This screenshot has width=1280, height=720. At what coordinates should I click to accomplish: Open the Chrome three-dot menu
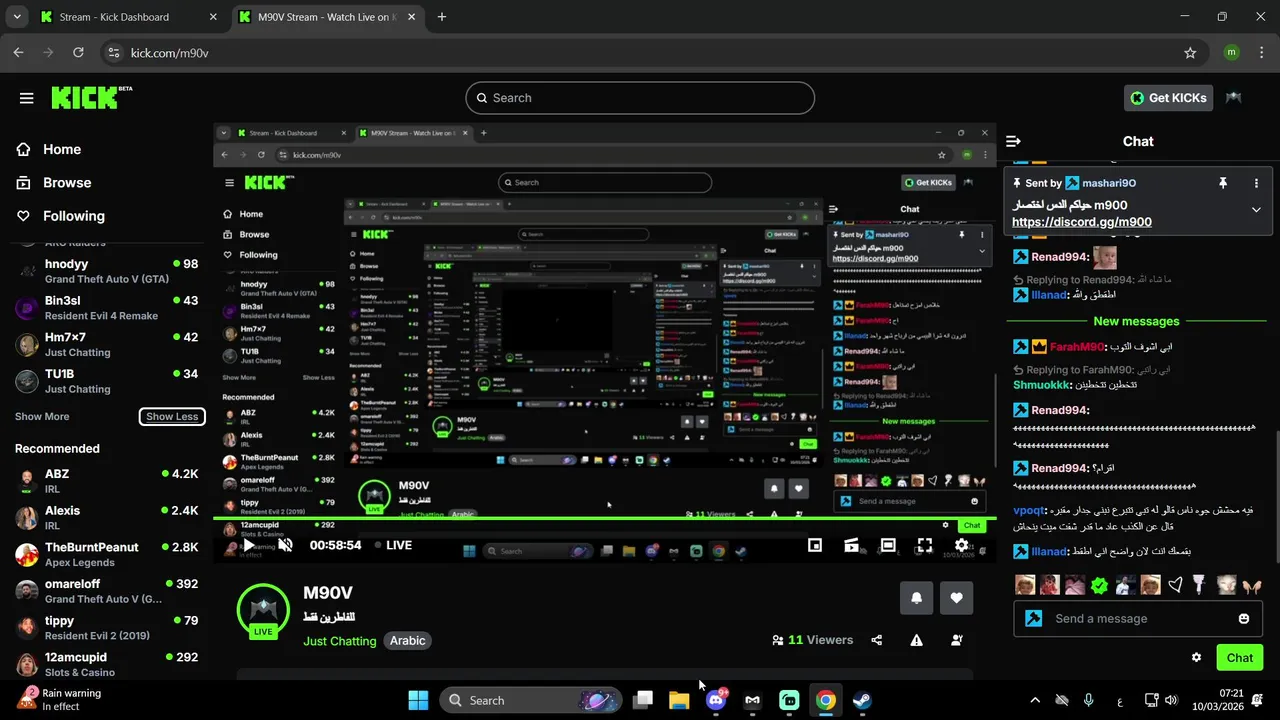click(x=1262, y=53)
